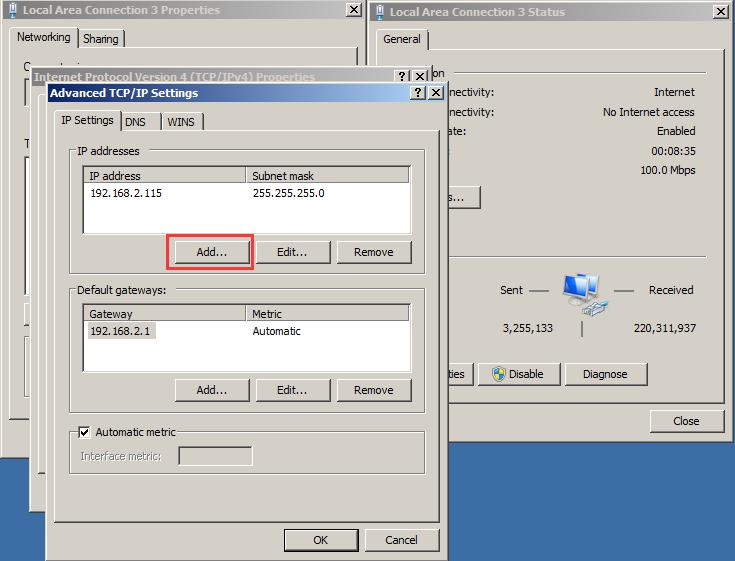
Task: Select the 192.168.2.1 gateway entry
Action: tap(120, 331)
